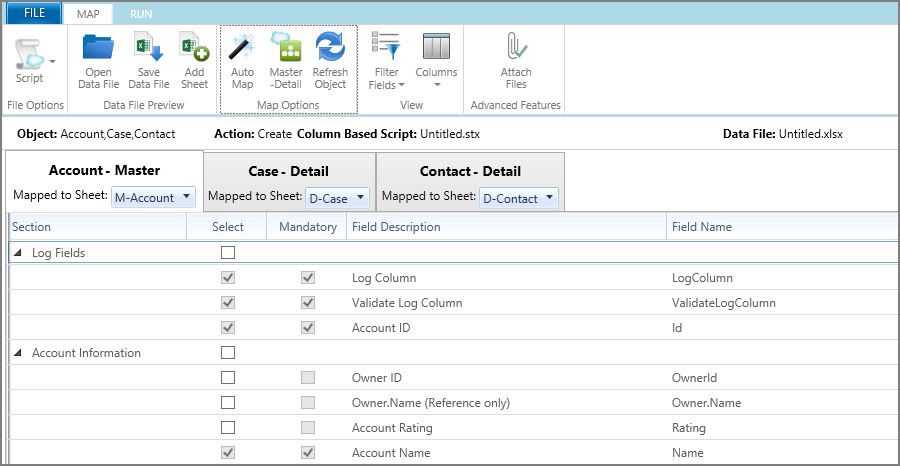
Task: Open the Filter Fields dropdown arrow
Action: coord(401,85)
